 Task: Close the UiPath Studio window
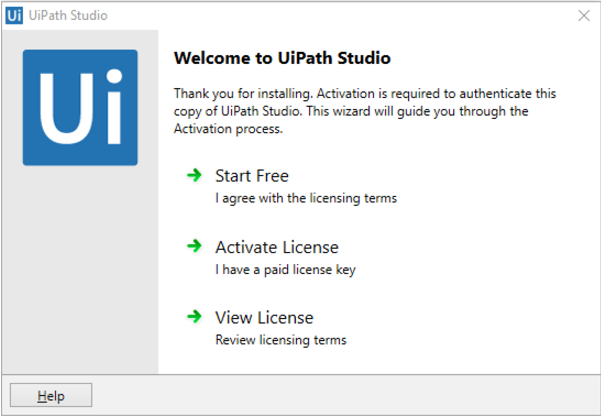584,15
